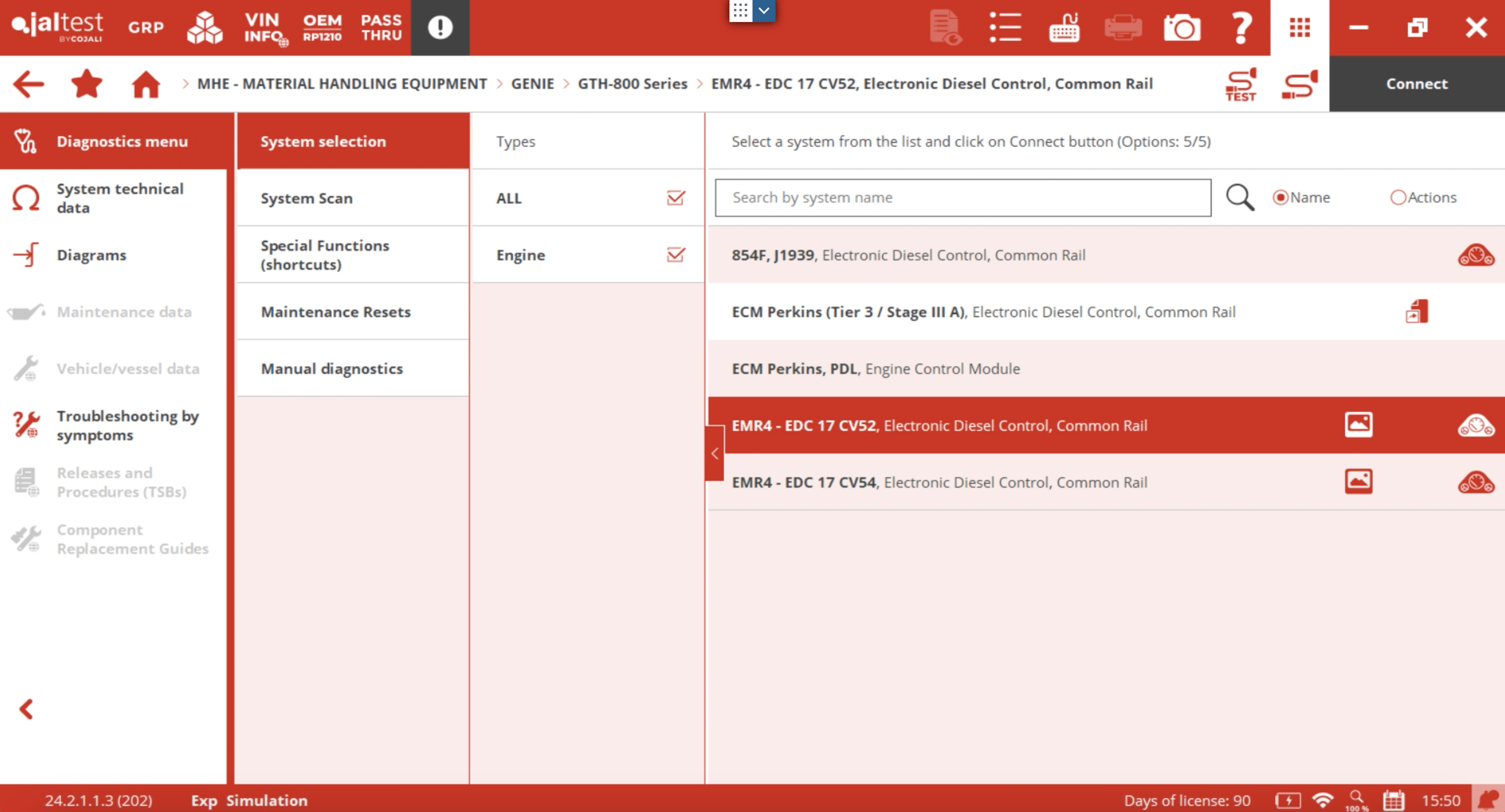Click the Connect button
Viewport: 1505px width, 812px height.
1416,84
